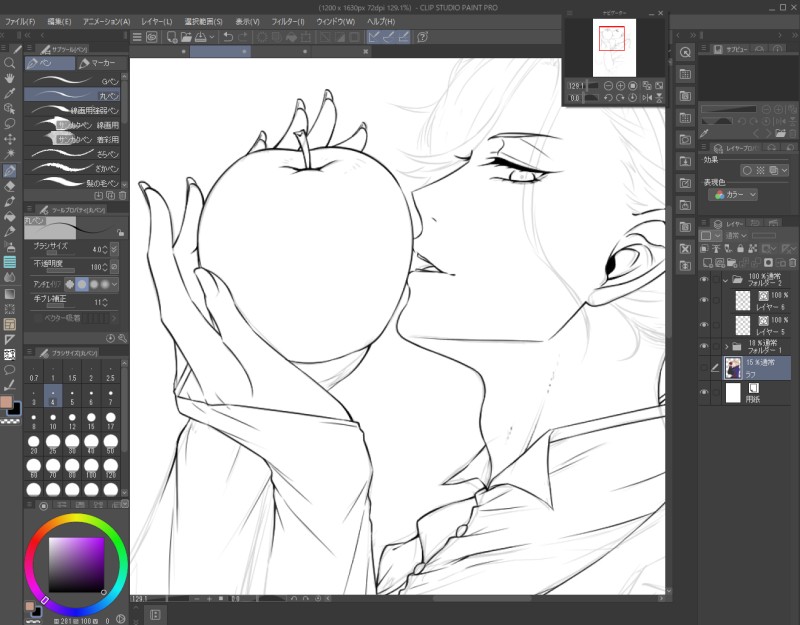The image size is (800, 625).
Task: Click the lock layer padlock icon
Action: pos(740,248)
